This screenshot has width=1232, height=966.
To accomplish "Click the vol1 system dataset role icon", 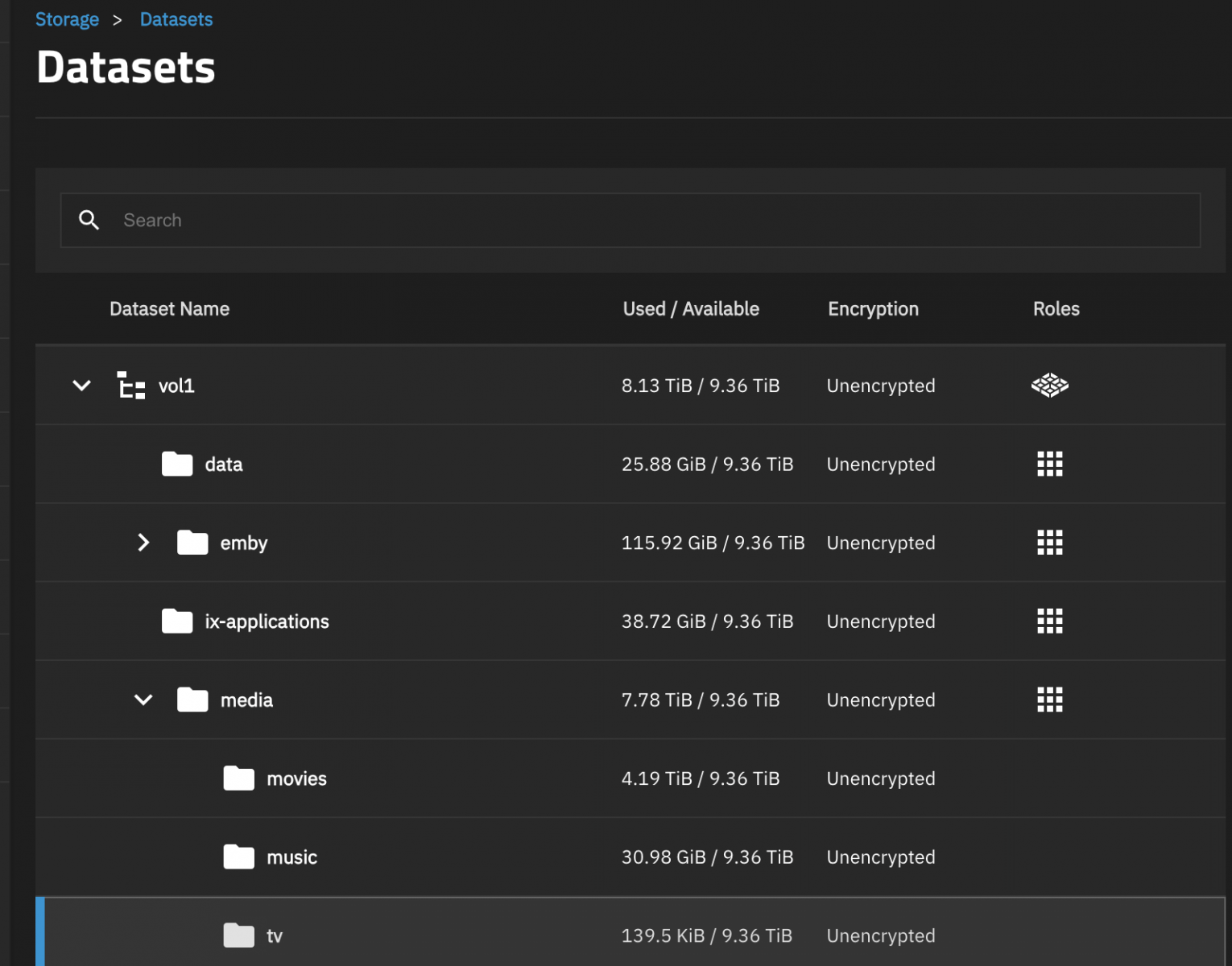I will (x=1049, y=386).
